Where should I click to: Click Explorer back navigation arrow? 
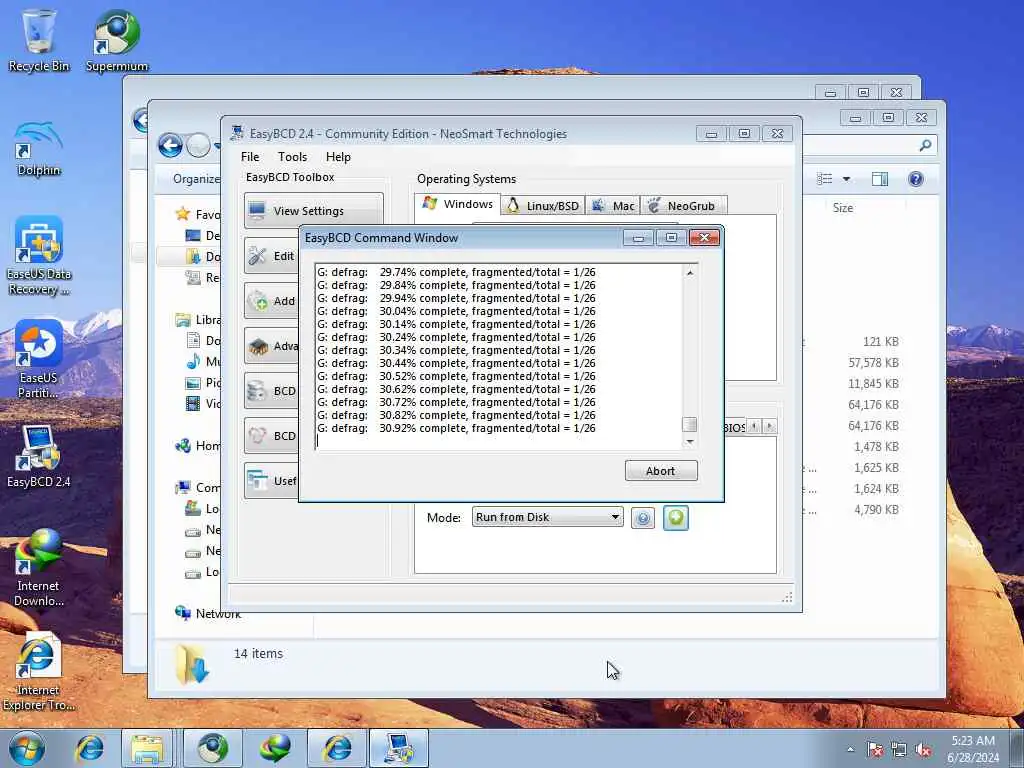pyautogui.click(x=170, y=145)
